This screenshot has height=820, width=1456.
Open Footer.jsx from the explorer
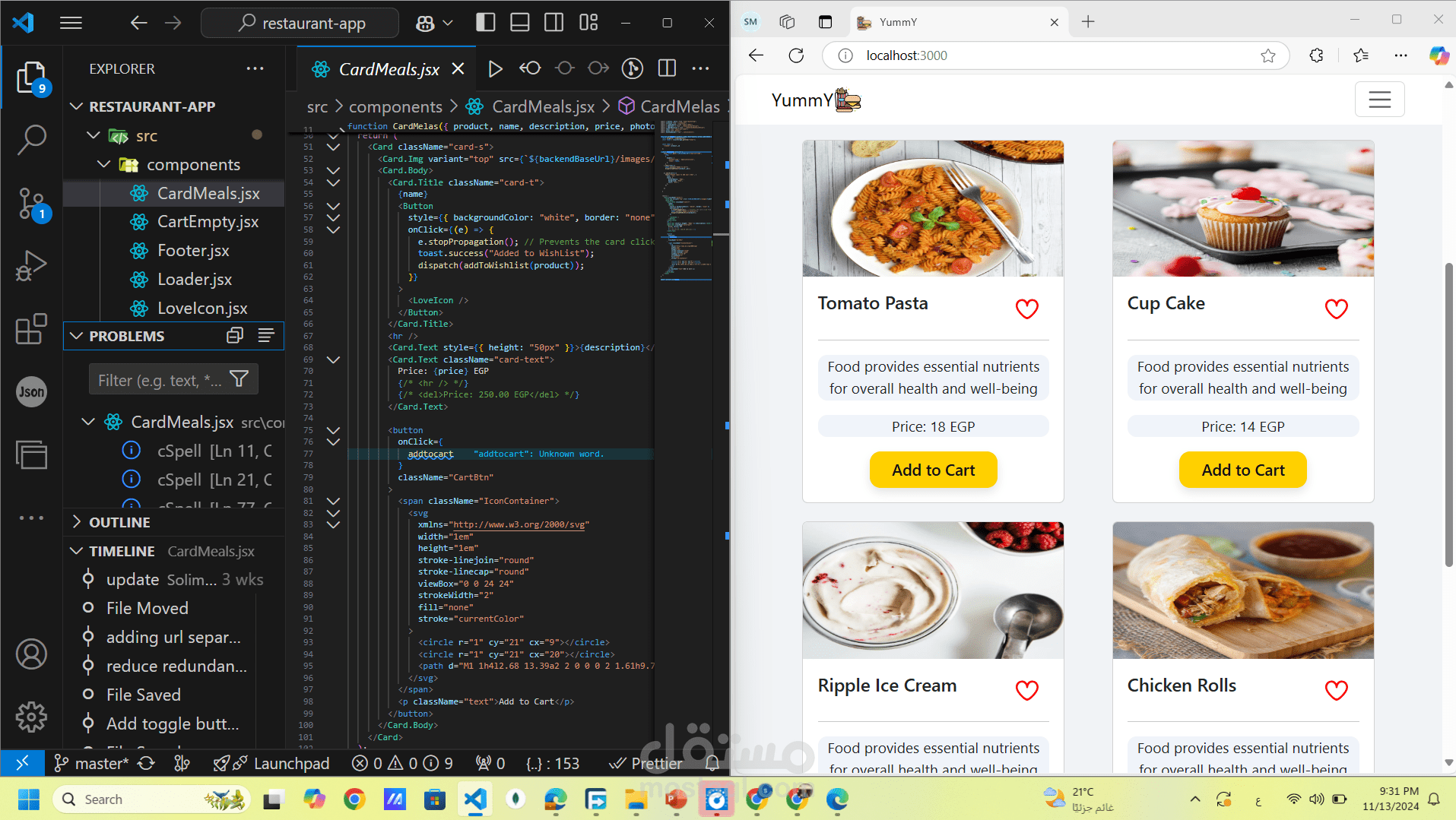pyautogui.click(x=192, y=251)
